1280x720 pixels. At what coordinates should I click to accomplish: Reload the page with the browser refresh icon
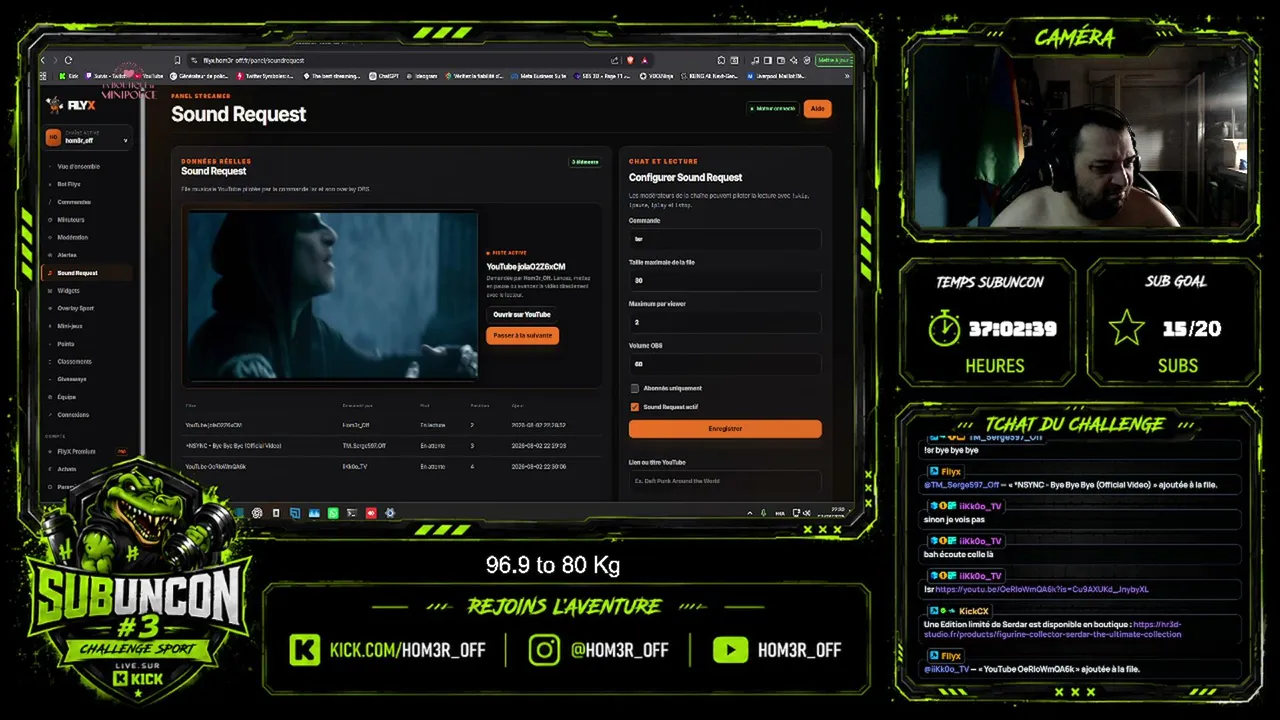[68, 60]
